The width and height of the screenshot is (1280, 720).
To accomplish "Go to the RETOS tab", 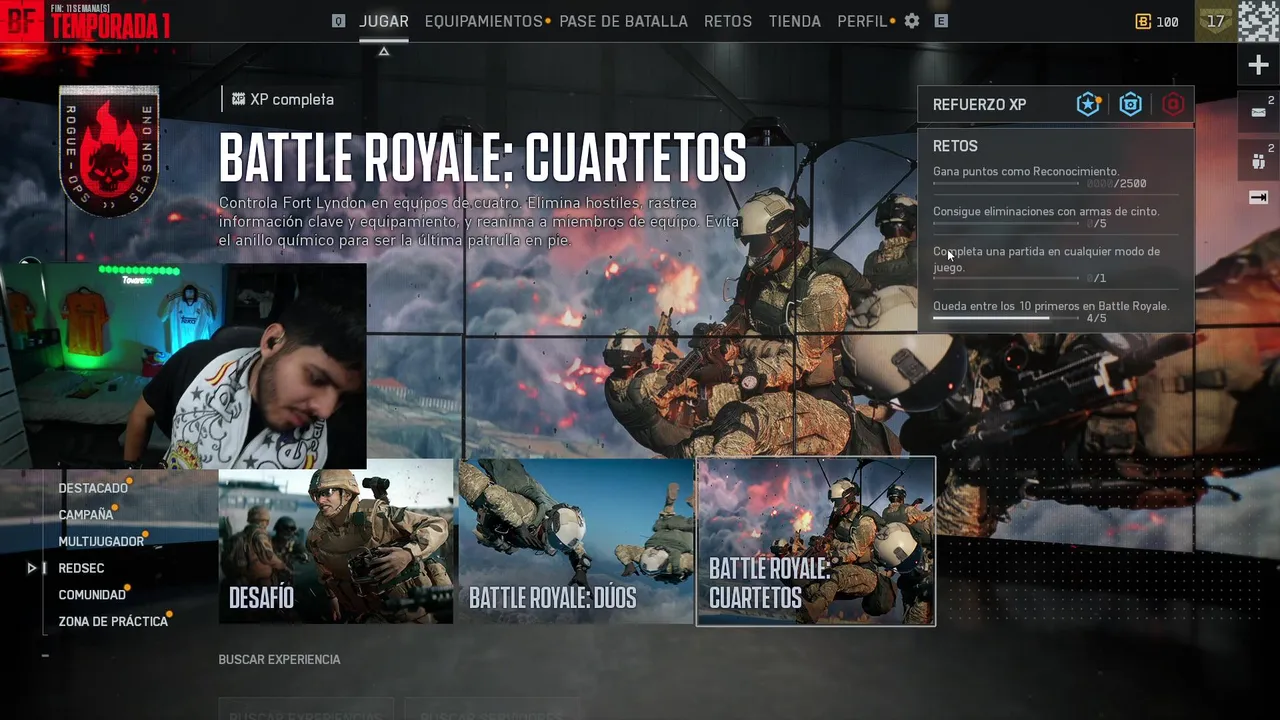I will 728,21.
